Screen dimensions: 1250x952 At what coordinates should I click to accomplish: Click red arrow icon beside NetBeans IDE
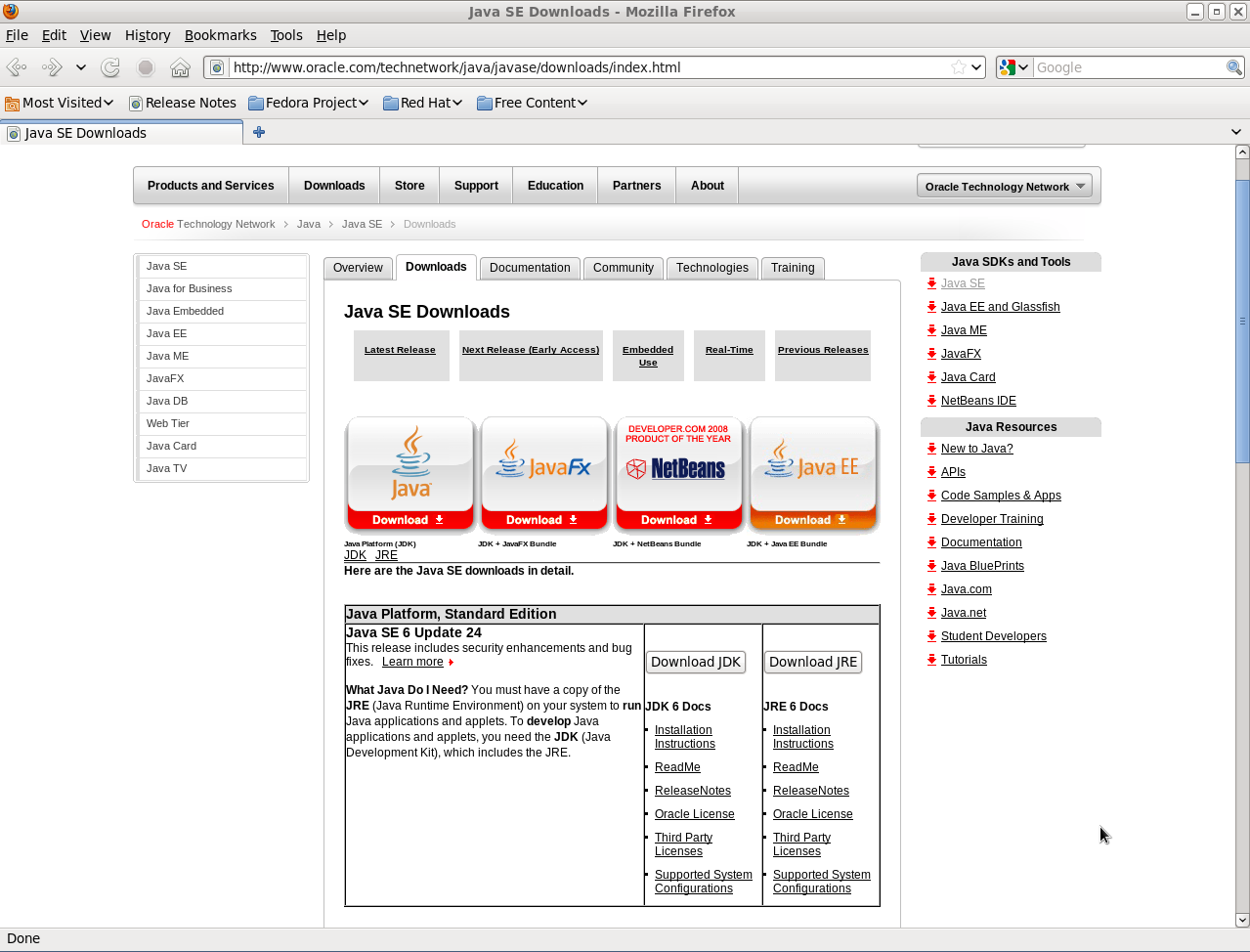click(x=932, y=401)
